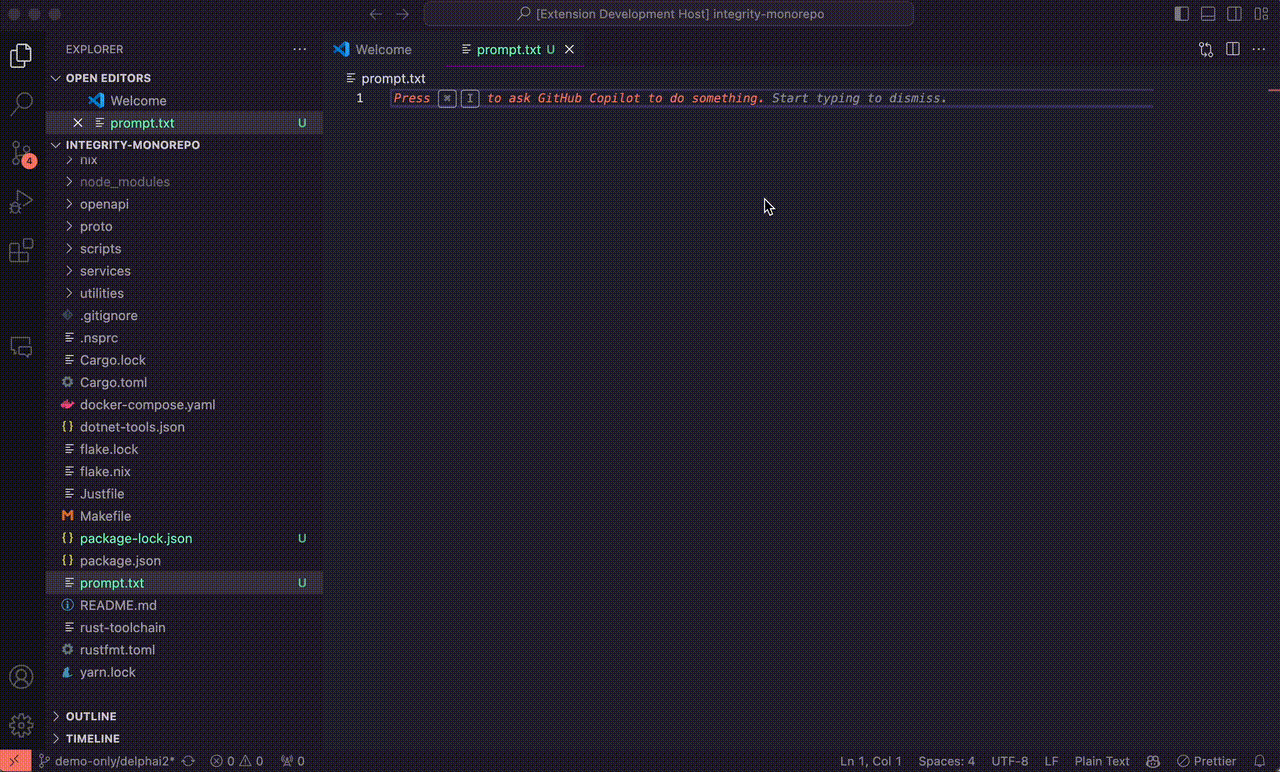Open the Extensions view
This screenshot has width=1280, height=772.
coord(21,251)
